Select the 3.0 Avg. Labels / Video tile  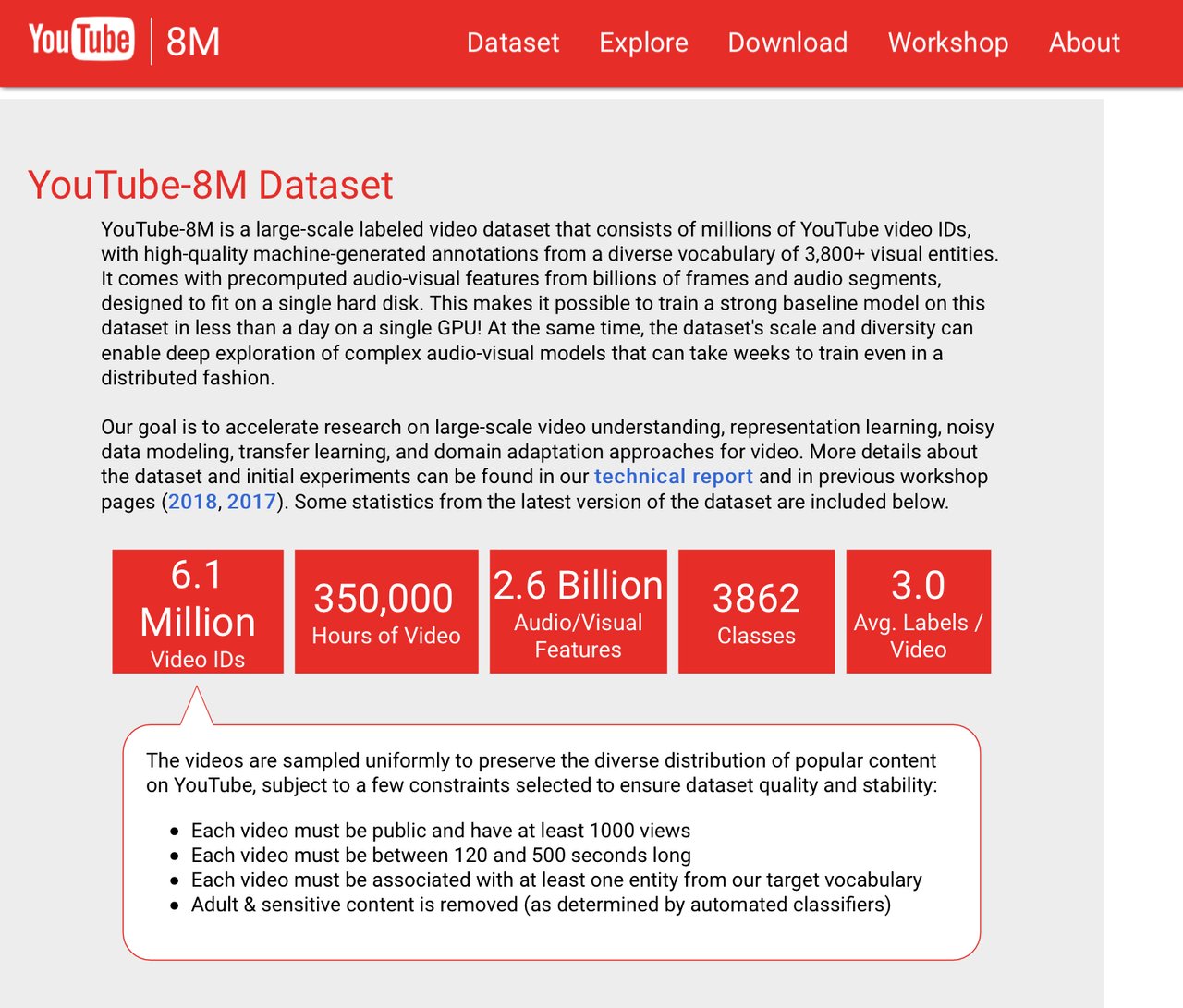coord(919,612)
